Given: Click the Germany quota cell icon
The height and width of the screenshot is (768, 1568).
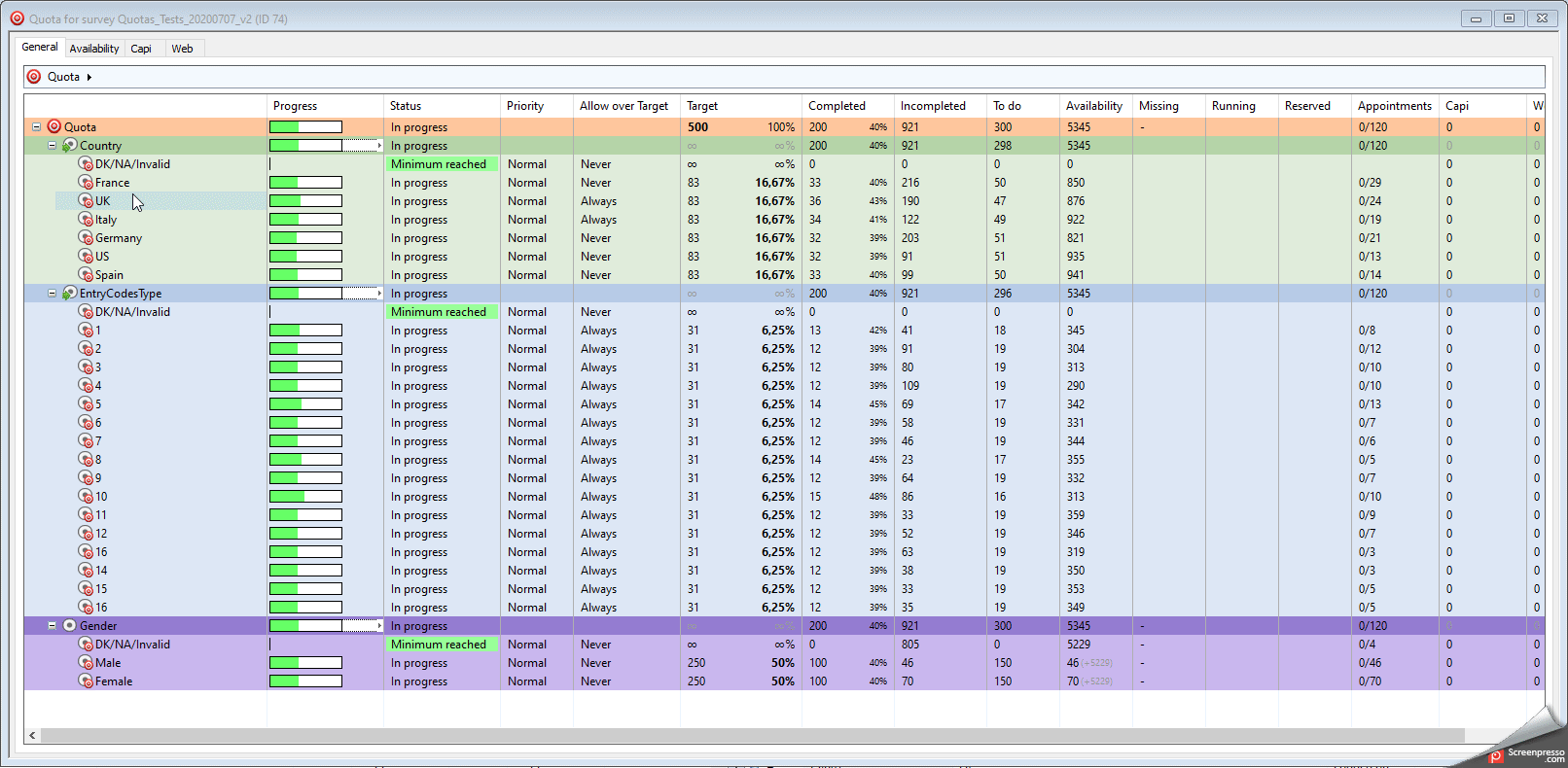Looking at the screenshot, I should pos(86,237).
